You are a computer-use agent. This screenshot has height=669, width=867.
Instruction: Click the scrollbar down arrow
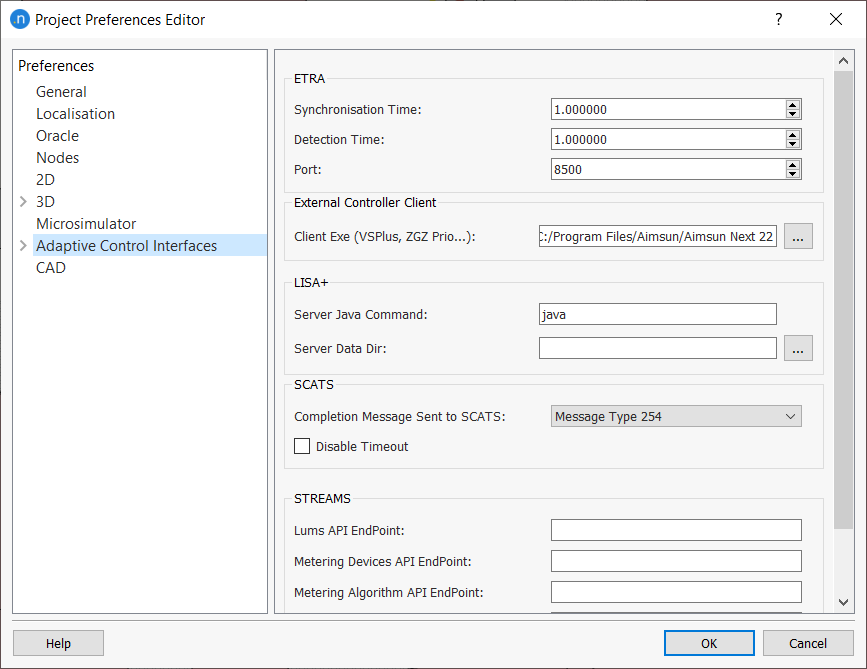tap(843, 601)
